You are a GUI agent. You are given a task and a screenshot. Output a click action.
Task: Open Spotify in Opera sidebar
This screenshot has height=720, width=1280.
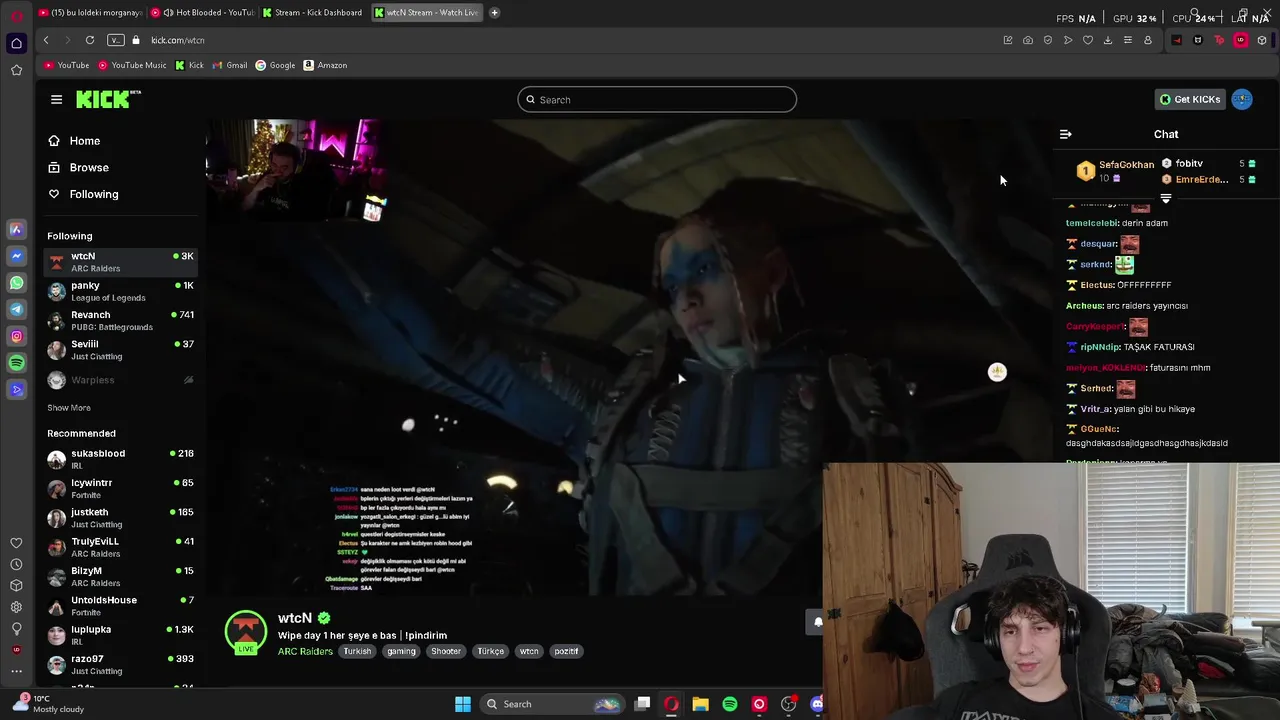coord(16,363)
